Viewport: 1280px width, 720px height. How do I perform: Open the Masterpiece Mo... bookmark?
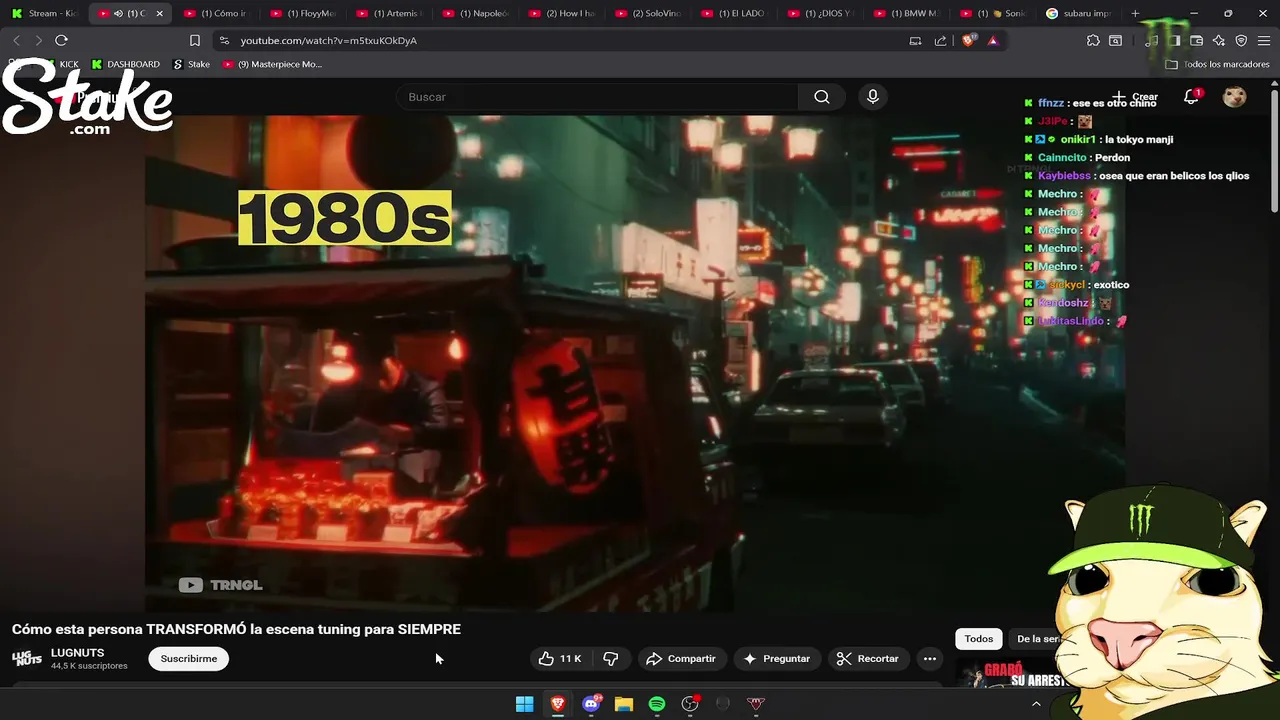tap(272, 64)
